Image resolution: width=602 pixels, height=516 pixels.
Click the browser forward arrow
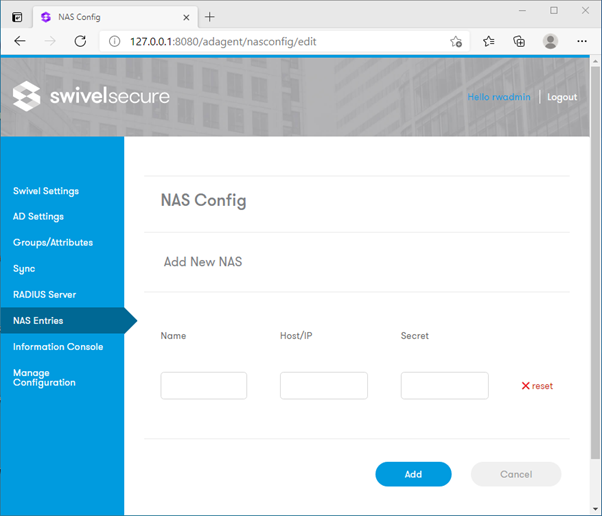coord(50,41)
